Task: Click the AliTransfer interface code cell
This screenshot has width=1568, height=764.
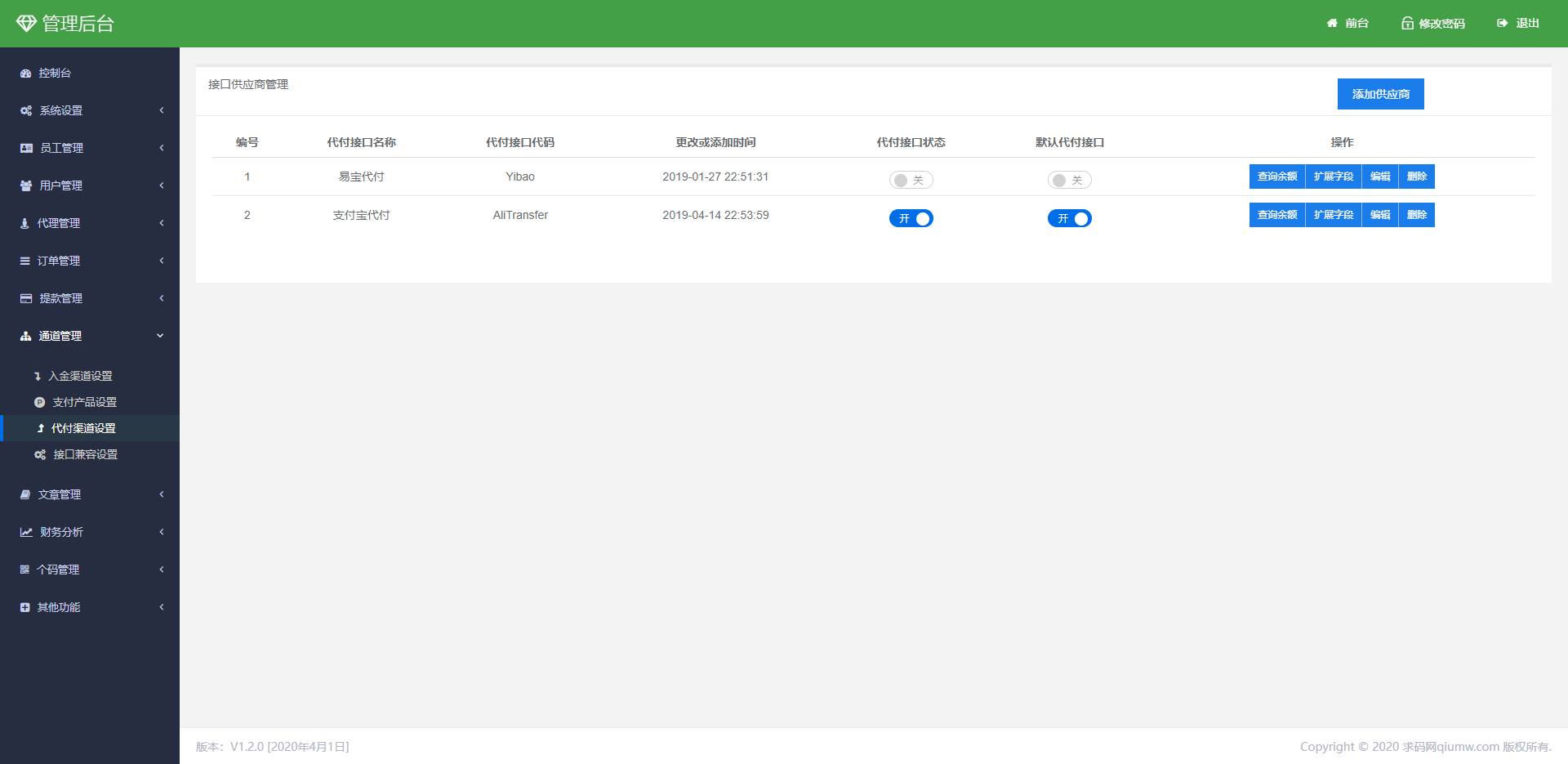Action: (x=520, y=215)
